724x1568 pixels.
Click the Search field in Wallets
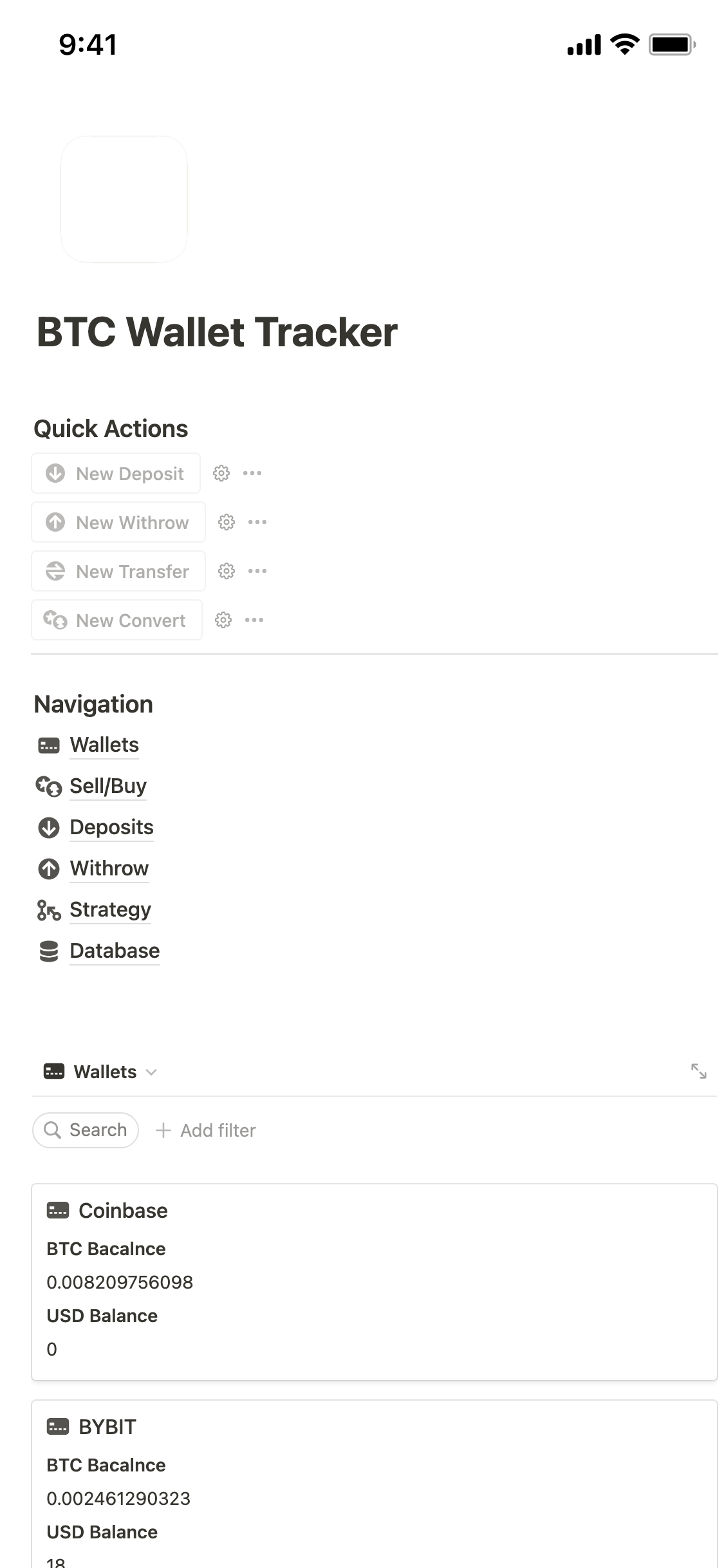coord(86,1130)
